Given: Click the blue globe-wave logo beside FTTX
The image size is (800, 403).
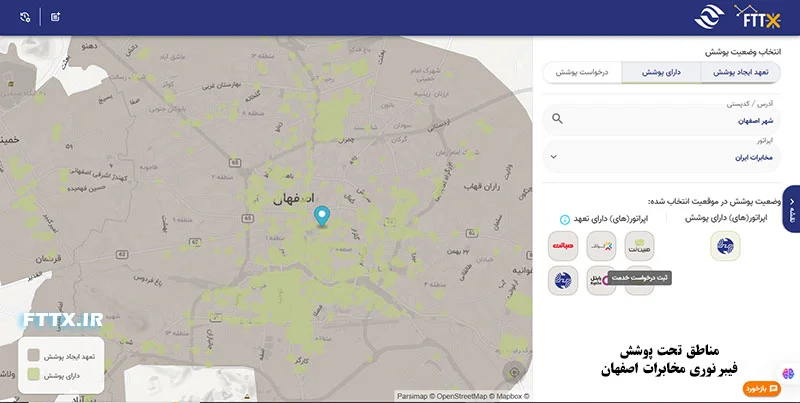Looking at the screenshot, I should (709, 17).
